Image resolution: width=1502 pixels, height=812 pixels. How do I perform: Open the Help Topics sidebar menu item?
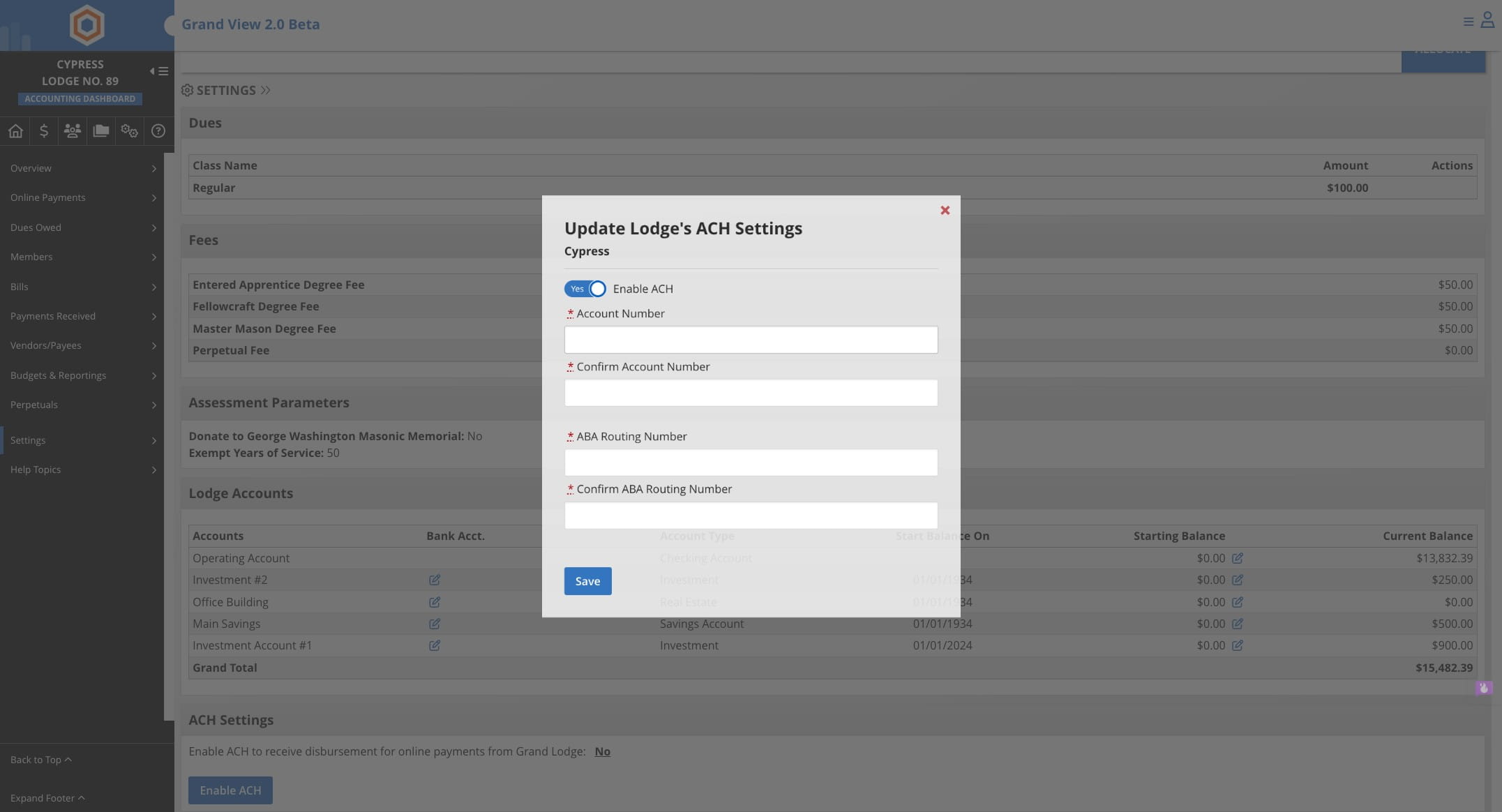click(x=82, y=469)
